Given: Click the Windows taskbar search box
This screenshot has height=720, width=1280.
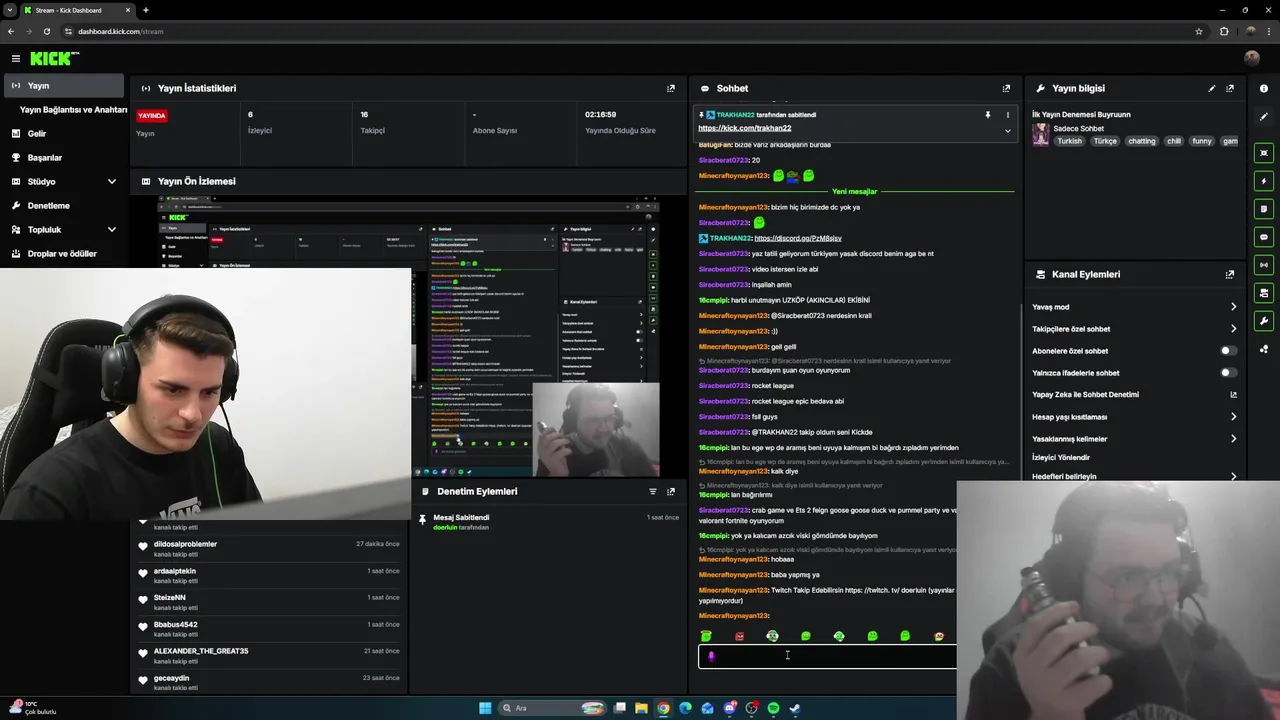Looking at the screenshot, I should pyautogui.click(x=553, y=708).
